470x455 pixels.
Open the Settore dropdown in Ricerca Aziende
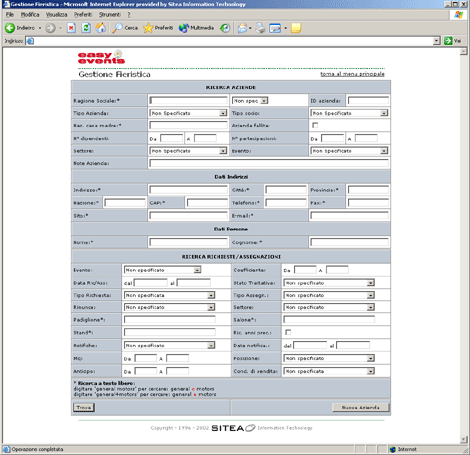point(188,151)
